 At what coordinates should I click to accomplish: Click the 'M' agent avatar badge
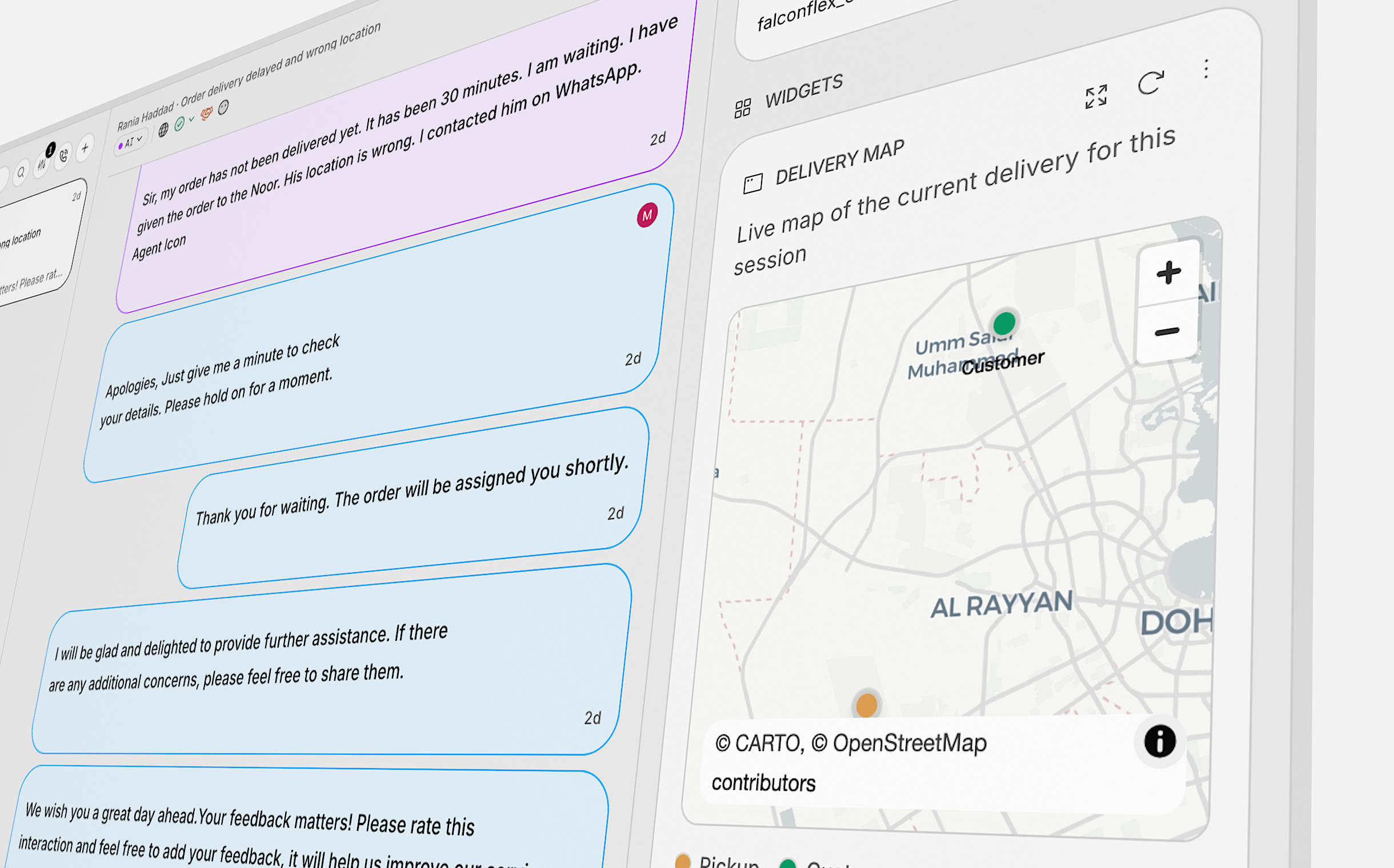tap(647, 215)
